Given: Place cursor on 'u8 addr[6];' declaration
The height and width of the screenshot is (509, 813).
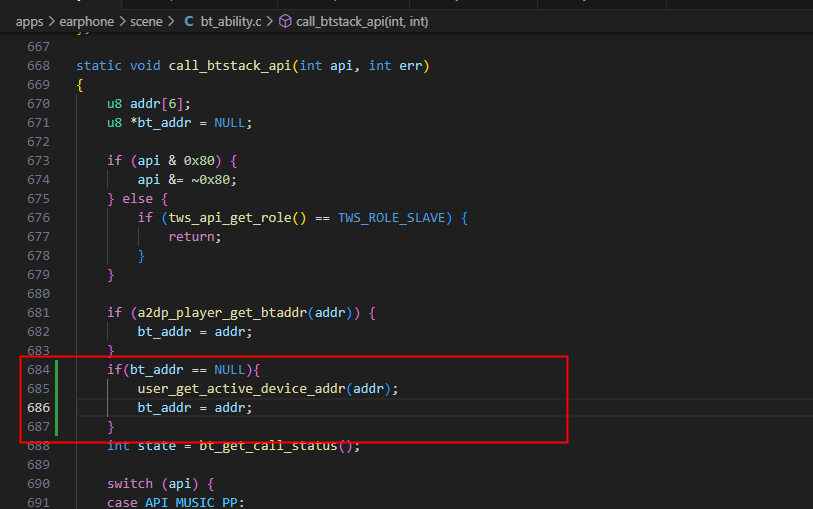Looking at the screenshot, I should pos(149,104).
